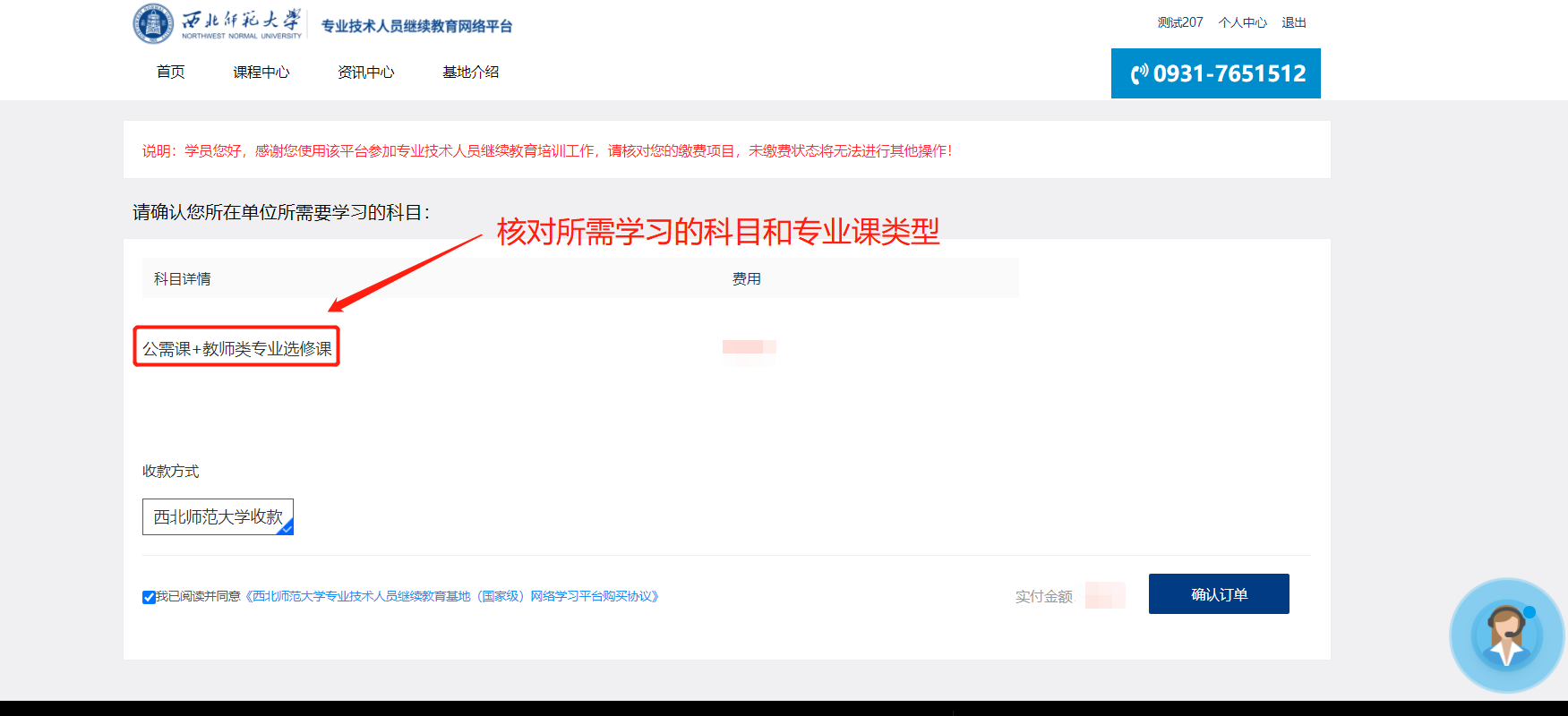Click the 专业技术人员继续教育网络平台 title
The height and width of the screenshot is (716, 1568).
tap(416, 26)
